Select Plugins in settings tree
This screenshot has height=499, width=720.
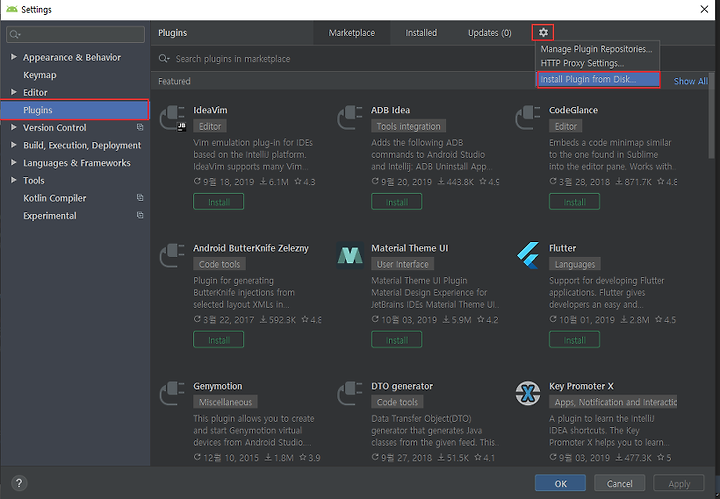tap(75, 110)
